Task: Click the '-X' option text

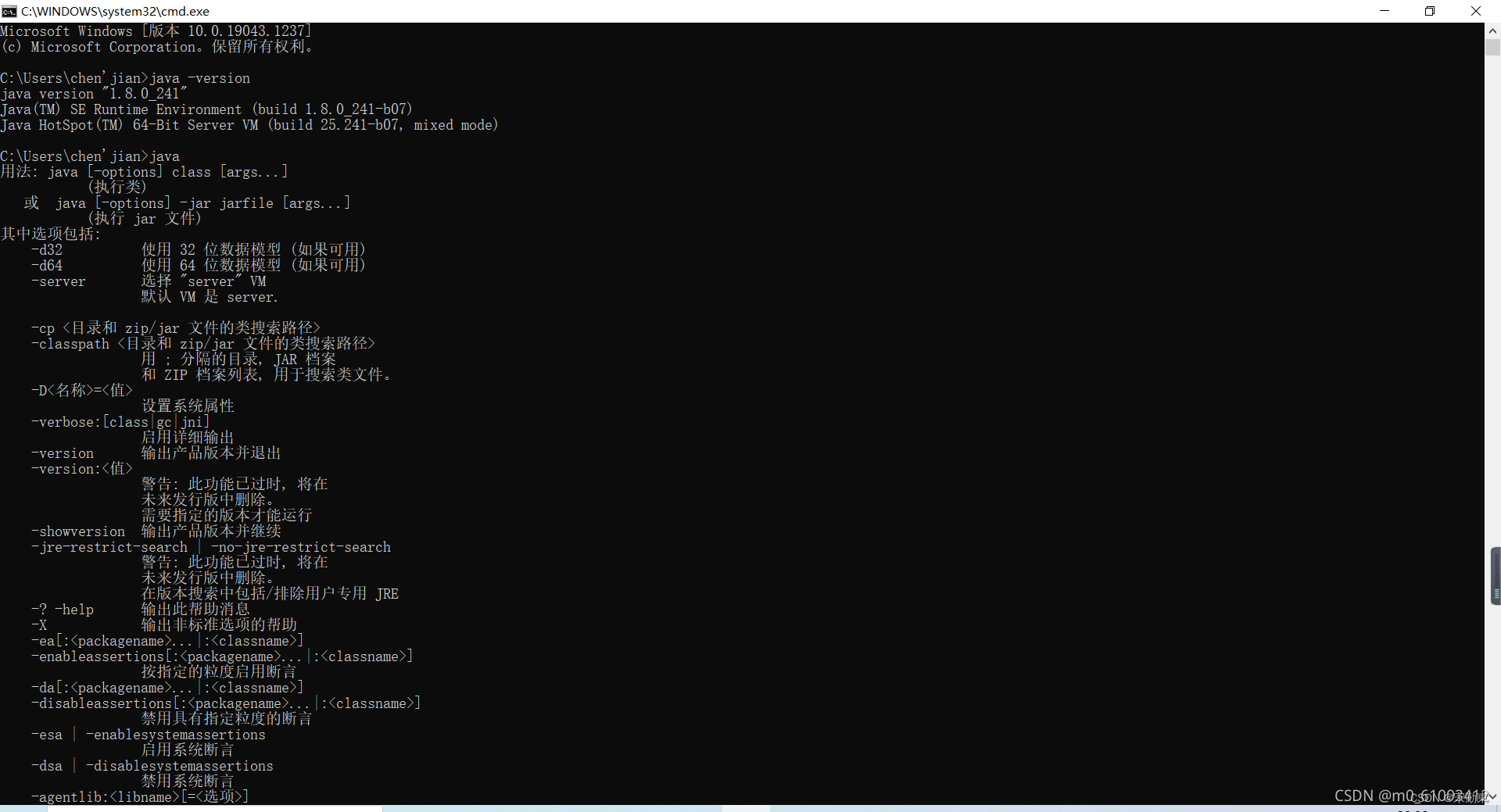Action: click(39, 625)
